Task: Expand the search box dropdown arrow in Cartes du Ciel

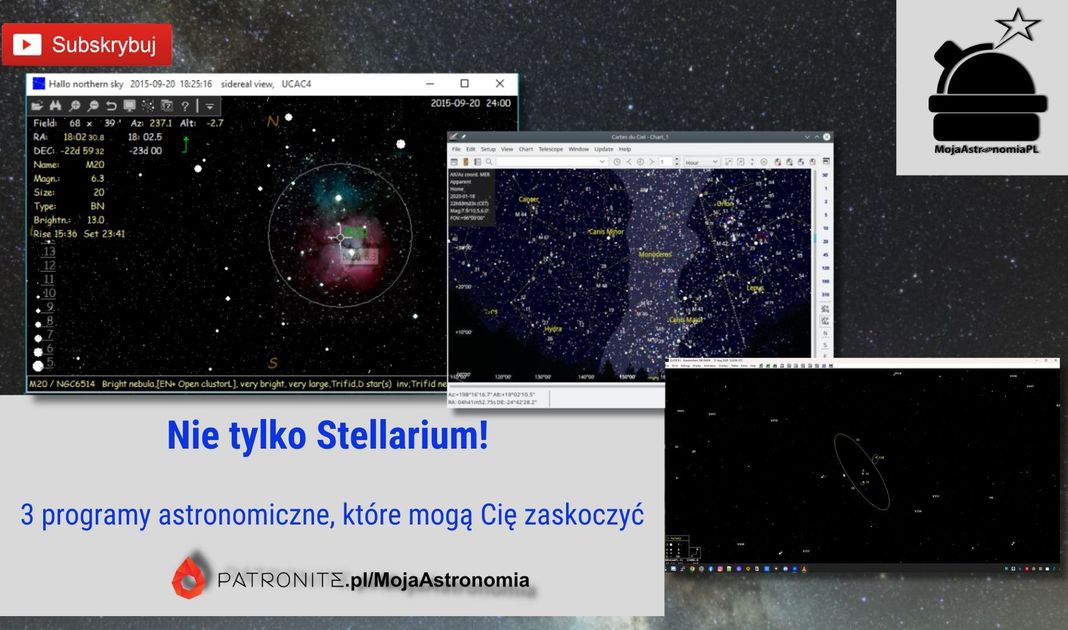Action: click(x=602, y=162)
